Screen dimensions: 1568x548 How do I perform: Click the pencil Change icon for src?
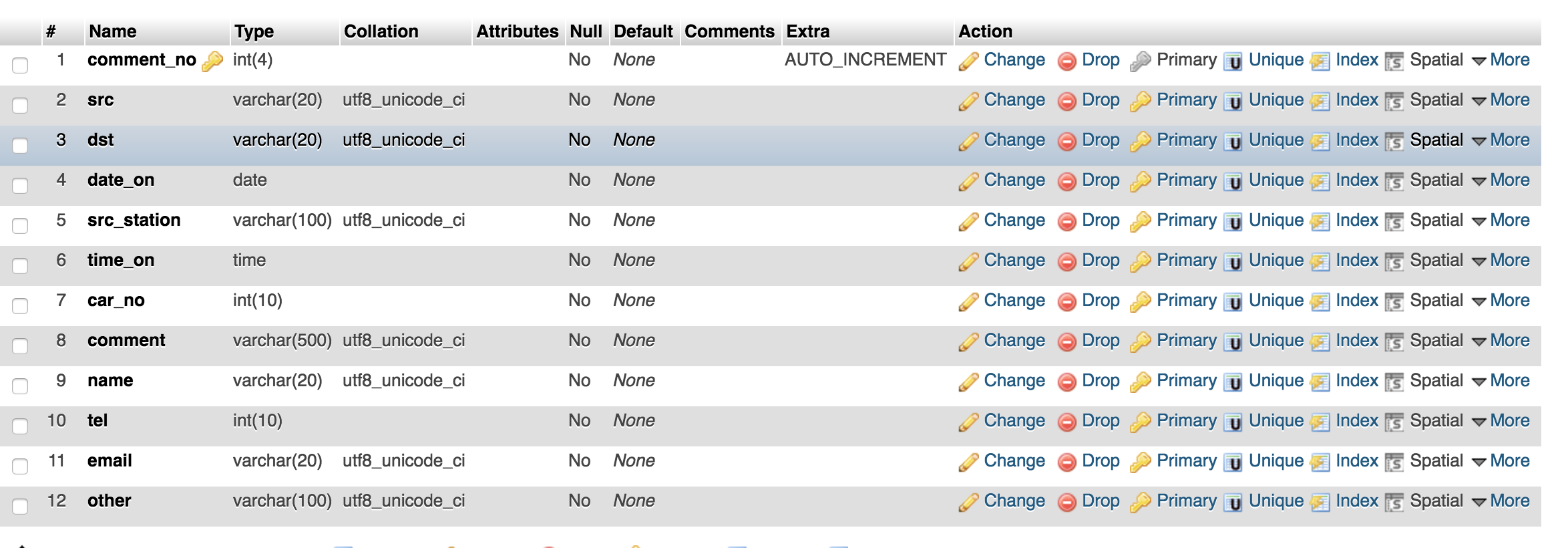(x=968, y=101)
